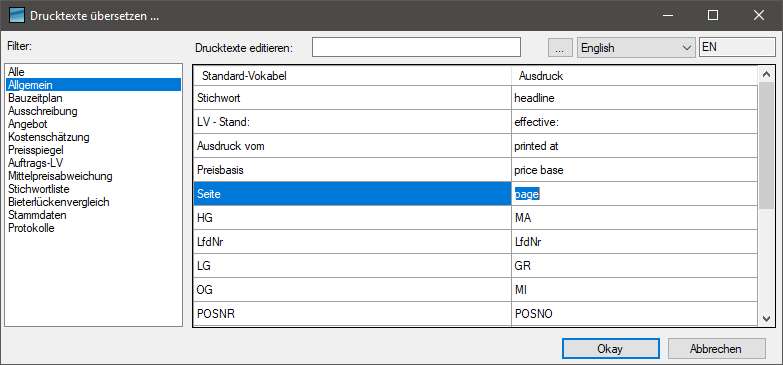This screenshot has width=783, height=365.
Task: Click the ellipsis browse button
Action: [561, 48]
